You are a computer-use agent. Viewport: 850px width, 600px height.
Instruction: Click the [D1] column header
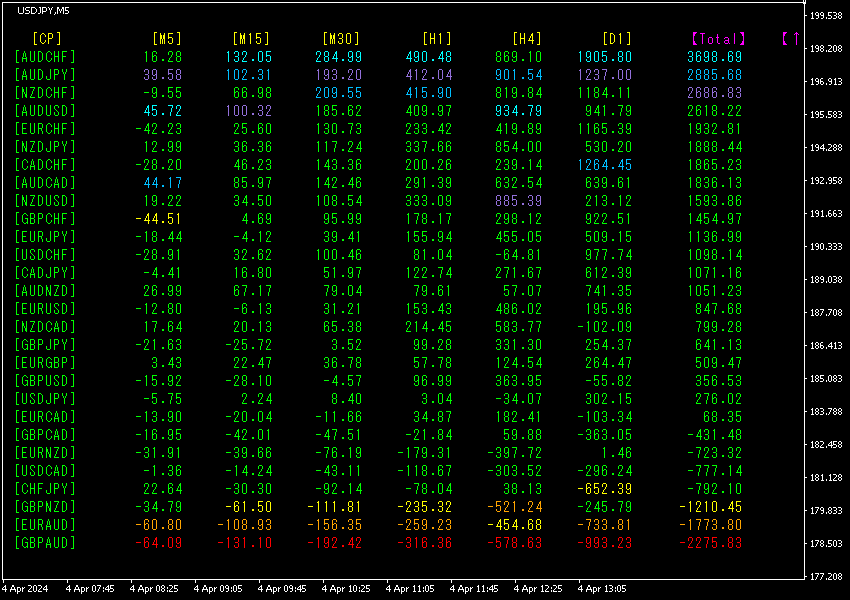[x=617, y=38]
